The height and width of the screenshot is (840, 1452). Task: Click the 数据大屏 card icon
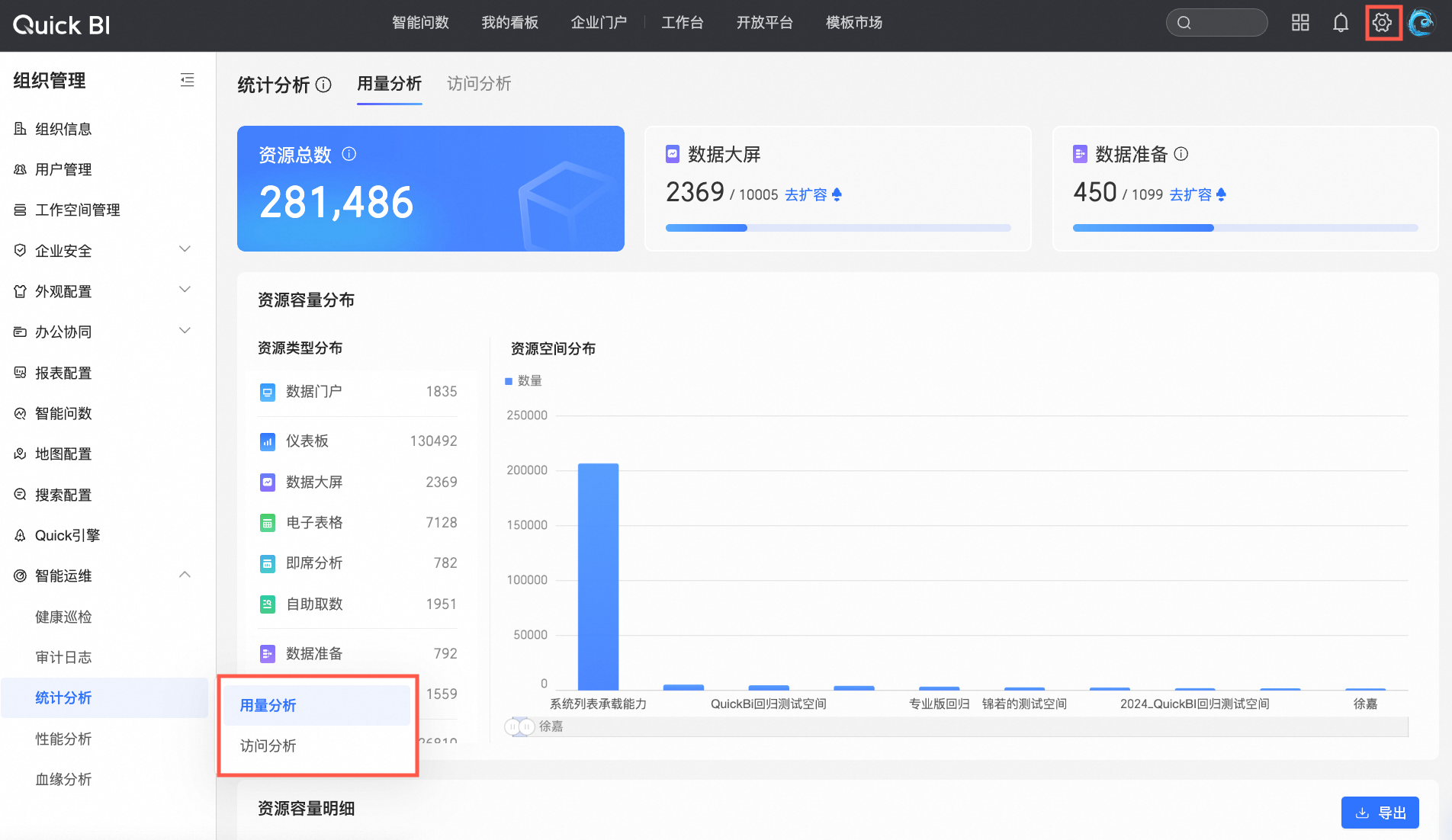click(x=673, y=154)
